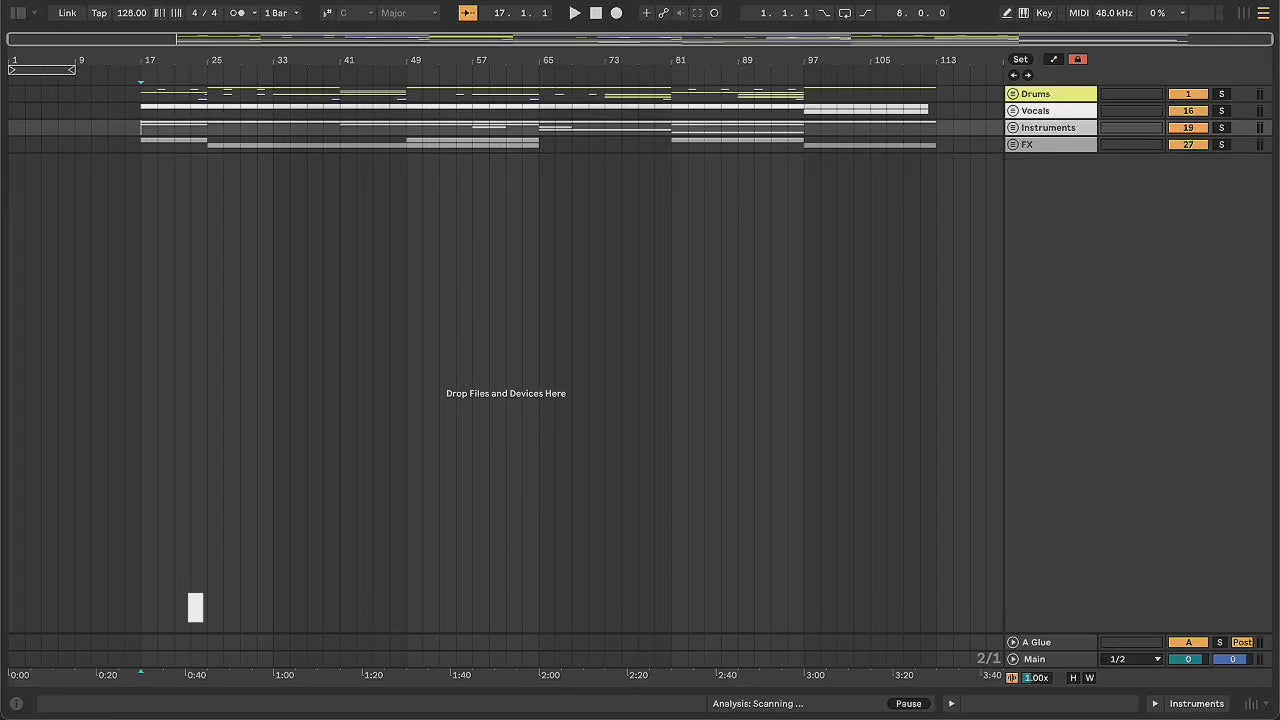Viewport: 1280px width, 720px height.
Task: Toggle the orange Follow playback icon
Action: pos(467,13)
